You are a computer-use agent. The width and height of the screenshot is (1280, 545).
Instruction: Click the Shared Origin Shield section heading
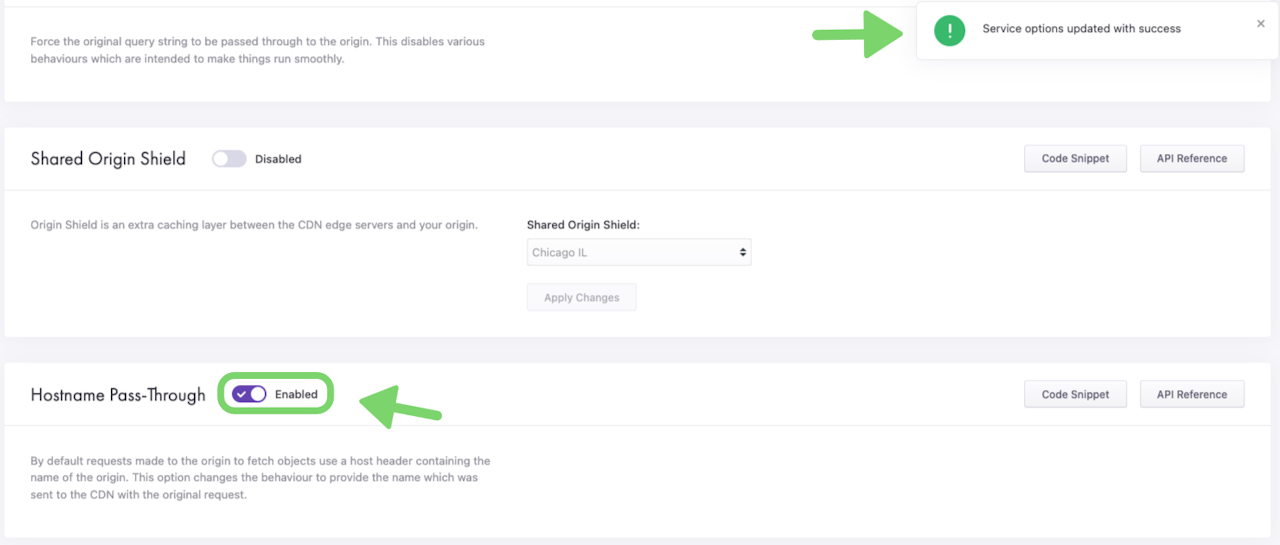tap(108, 159)
